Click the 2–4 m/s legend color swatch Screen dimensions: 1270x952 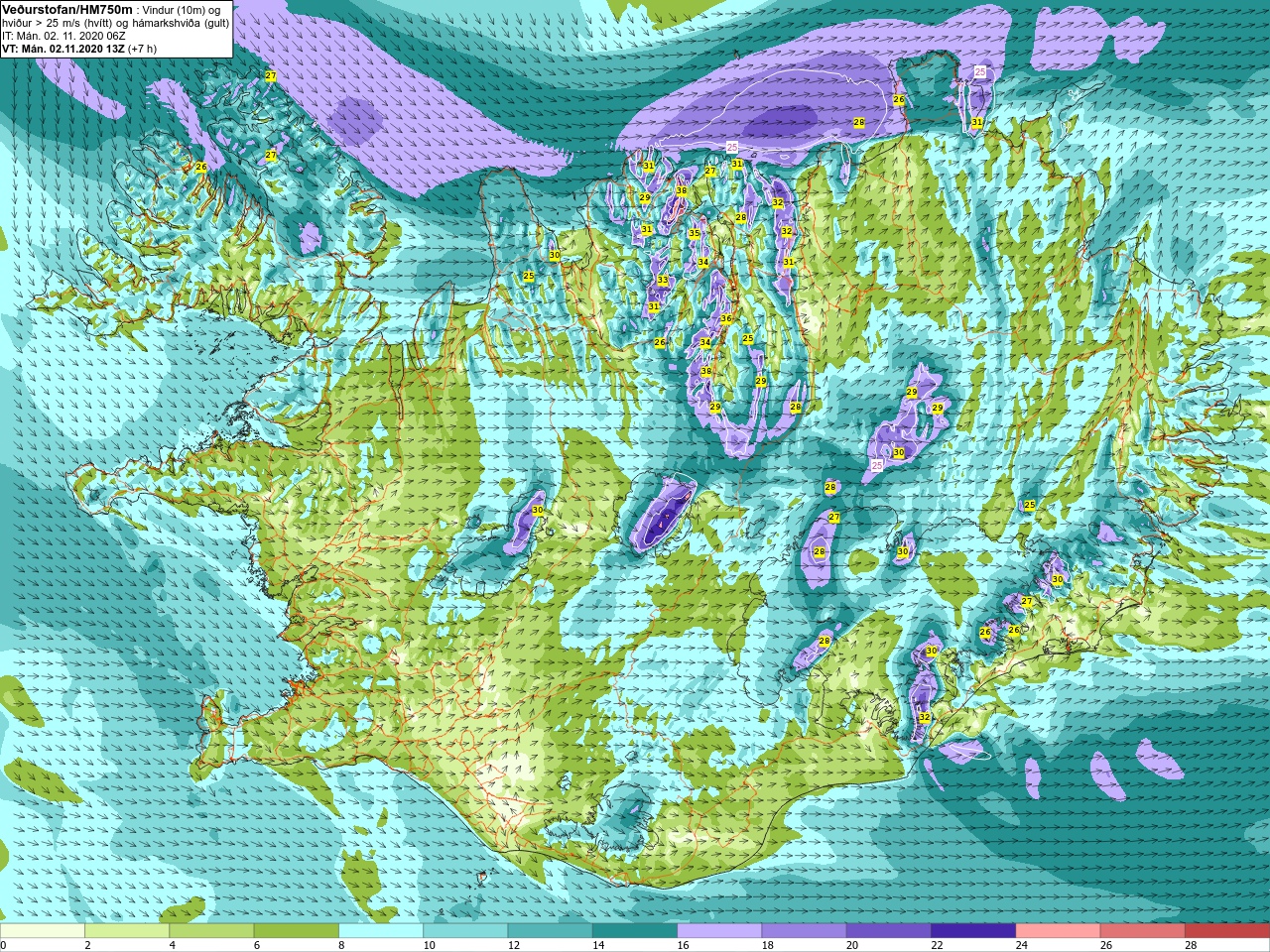pyautogui.click(x=127, y=931)
